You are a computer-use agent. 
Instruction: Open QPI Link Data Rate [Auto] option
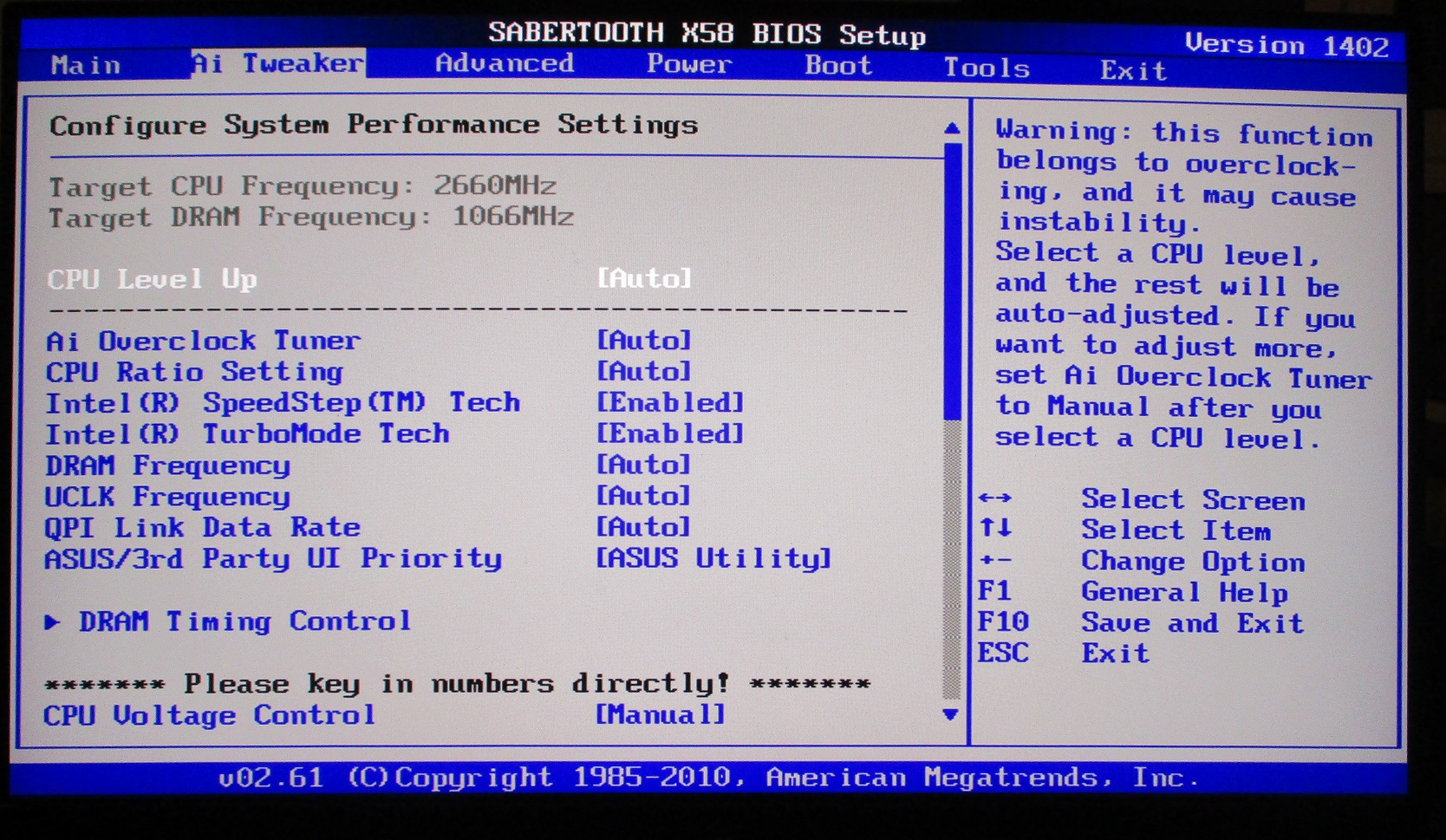tap(644, 527)
